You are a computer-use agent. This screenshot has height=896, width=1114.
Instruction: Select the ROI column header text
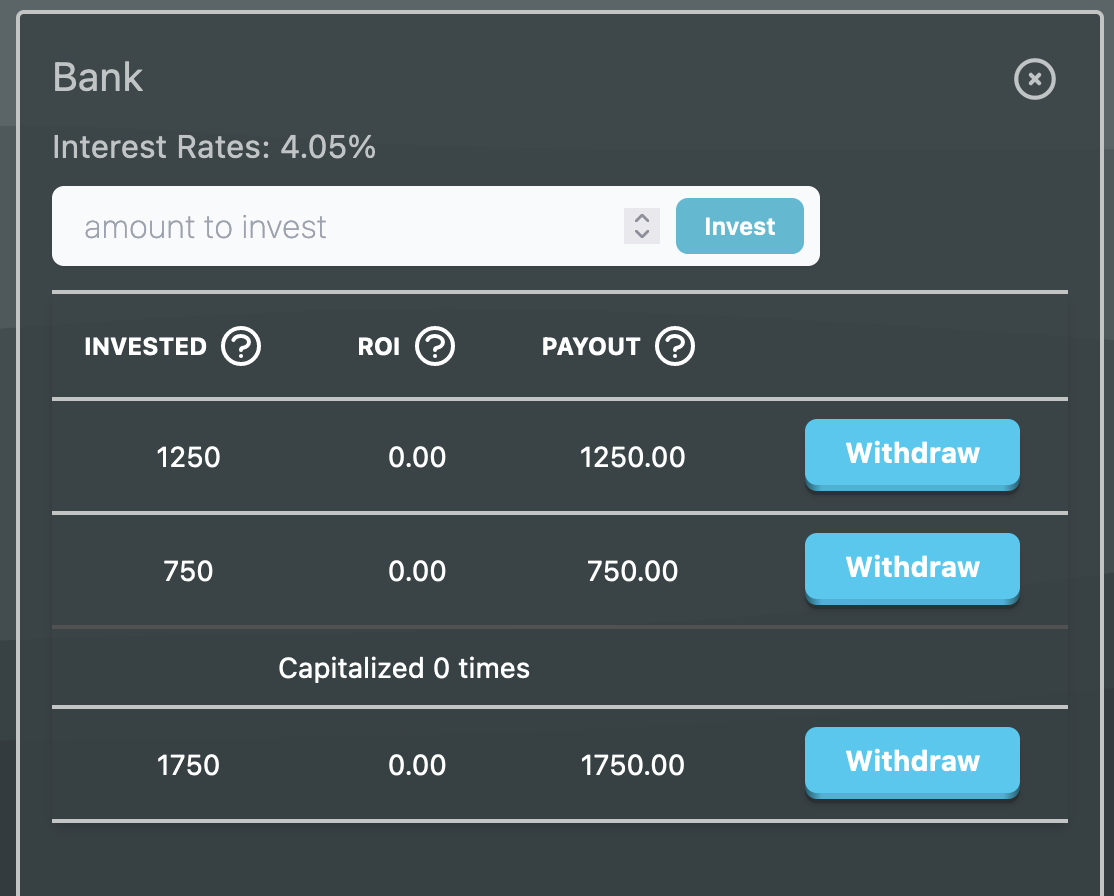point(379,347)
